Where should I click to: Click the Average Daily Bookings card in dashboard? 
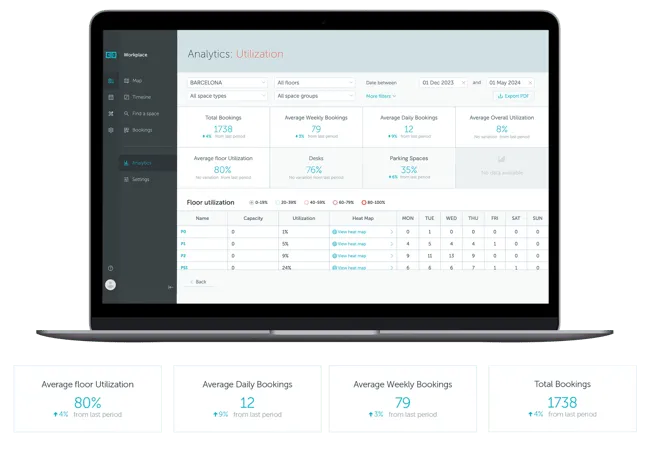coord(409,127)
